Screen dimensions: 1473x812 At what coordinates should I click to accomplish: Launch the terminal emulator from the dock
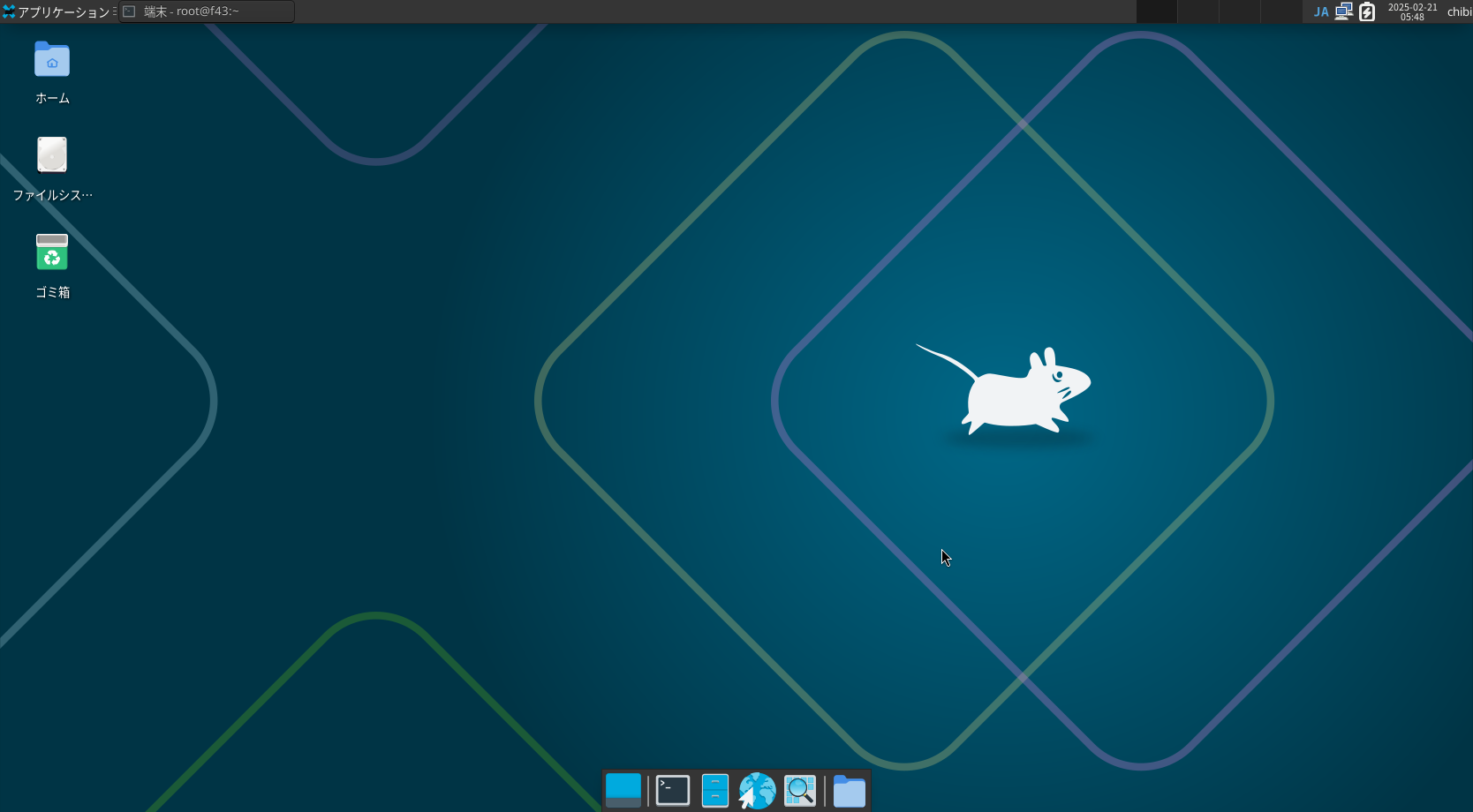tap(673, 791)
